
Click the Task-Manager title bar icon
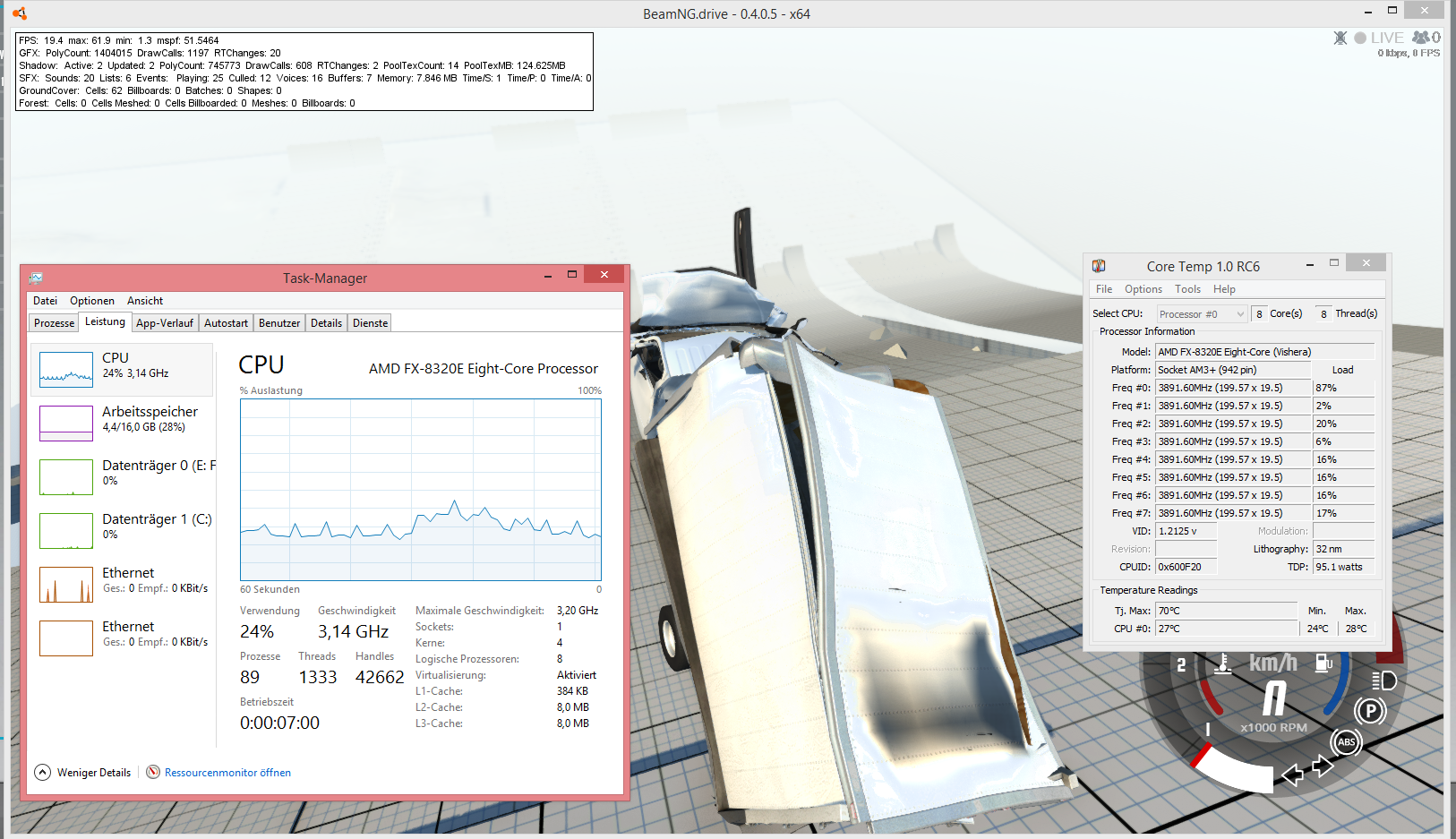[x=36, y=278]
